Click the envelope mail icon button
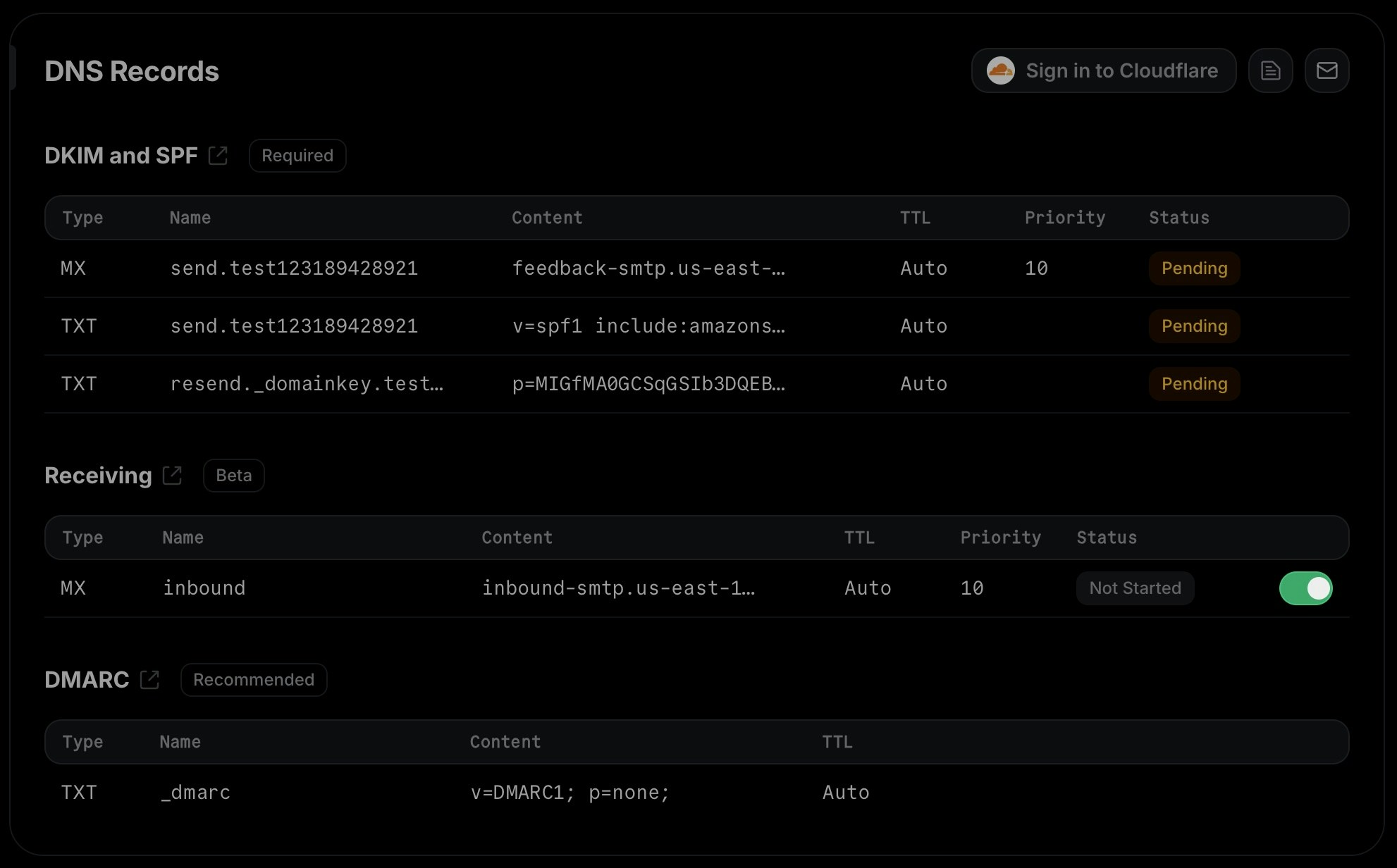This screenshot has width=1397, height=868. tap(1327, 70)
